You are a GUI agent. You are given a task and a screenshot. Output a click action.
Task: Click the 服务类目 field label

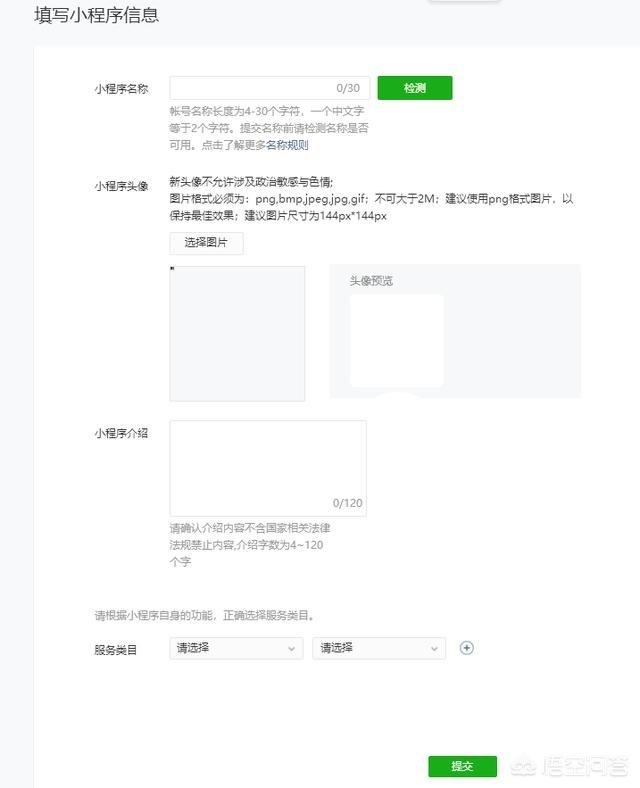pos(116,650)
